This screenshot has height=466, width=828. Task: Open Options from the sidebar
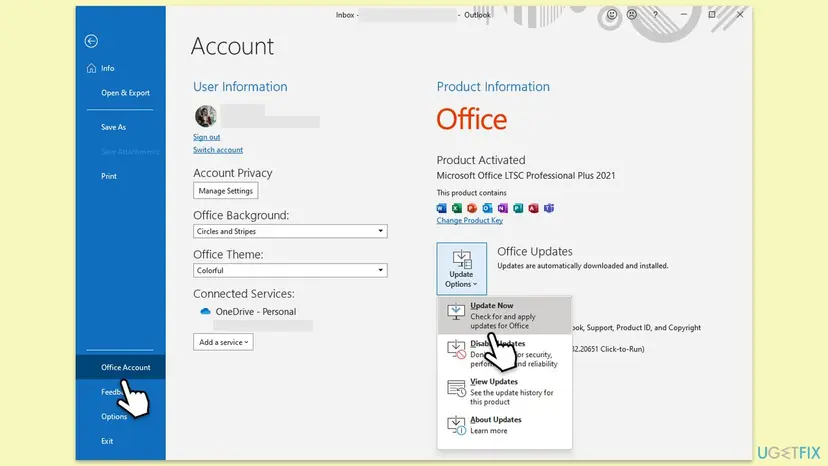[114, 416]
